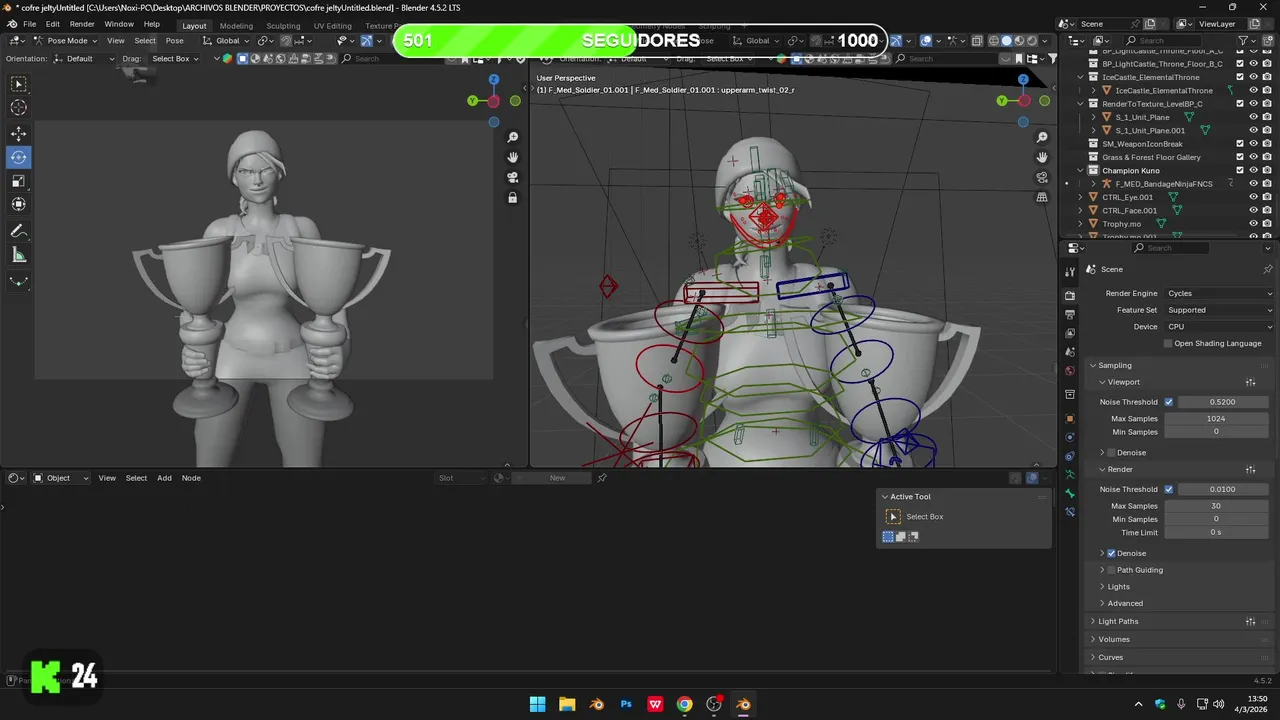
Task: Enable the Path Guiding checkbox
Action: point(1111,570)
